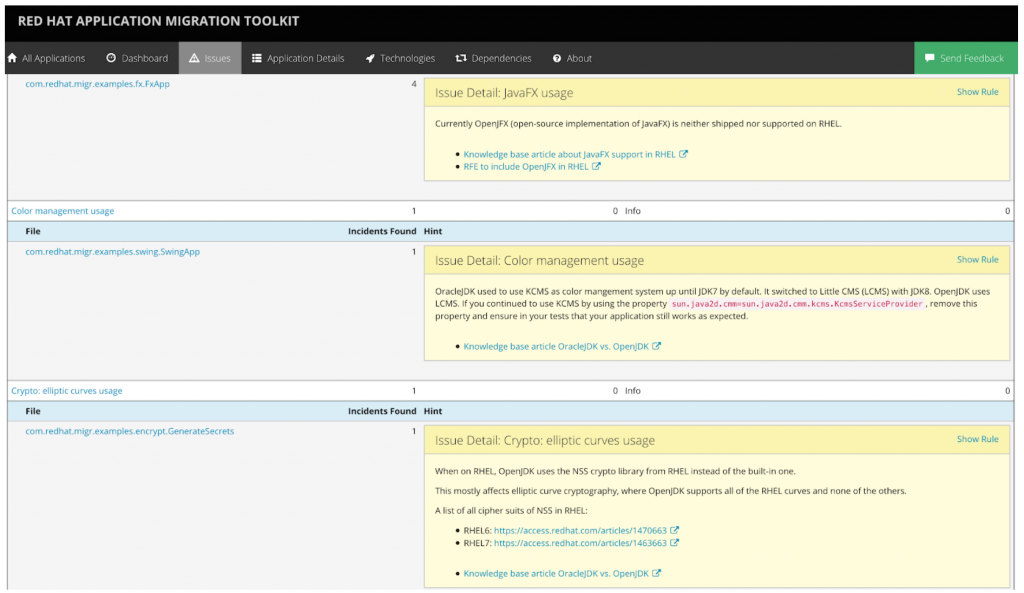
Task: Collapse the Color management usage issue row
Action: tap(62, 211)
